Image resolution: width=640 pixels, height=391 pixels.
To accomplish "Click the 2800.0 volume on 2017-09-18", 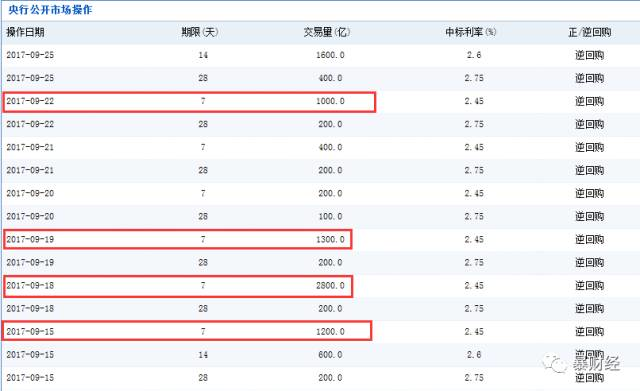I will pos(330,286).
